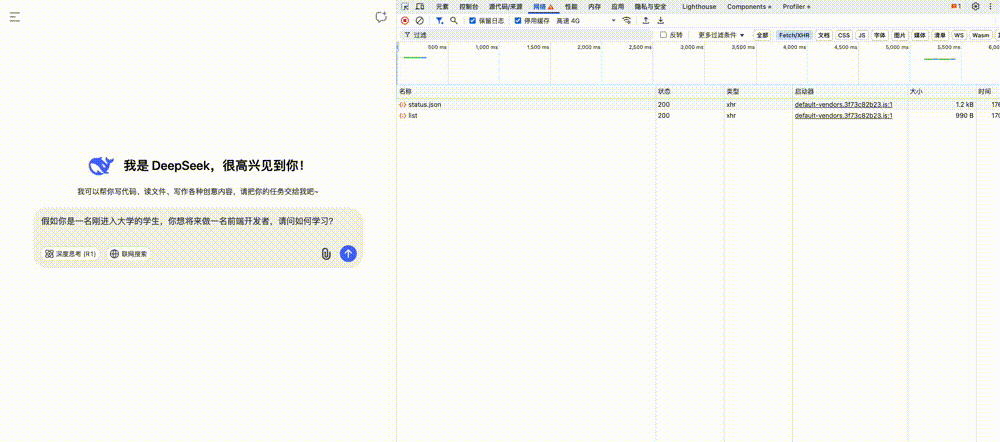The width and height of the screenshot is (1000, 442).
Task: Select the CSS filter chip
Action: click(x=844, y=35)
